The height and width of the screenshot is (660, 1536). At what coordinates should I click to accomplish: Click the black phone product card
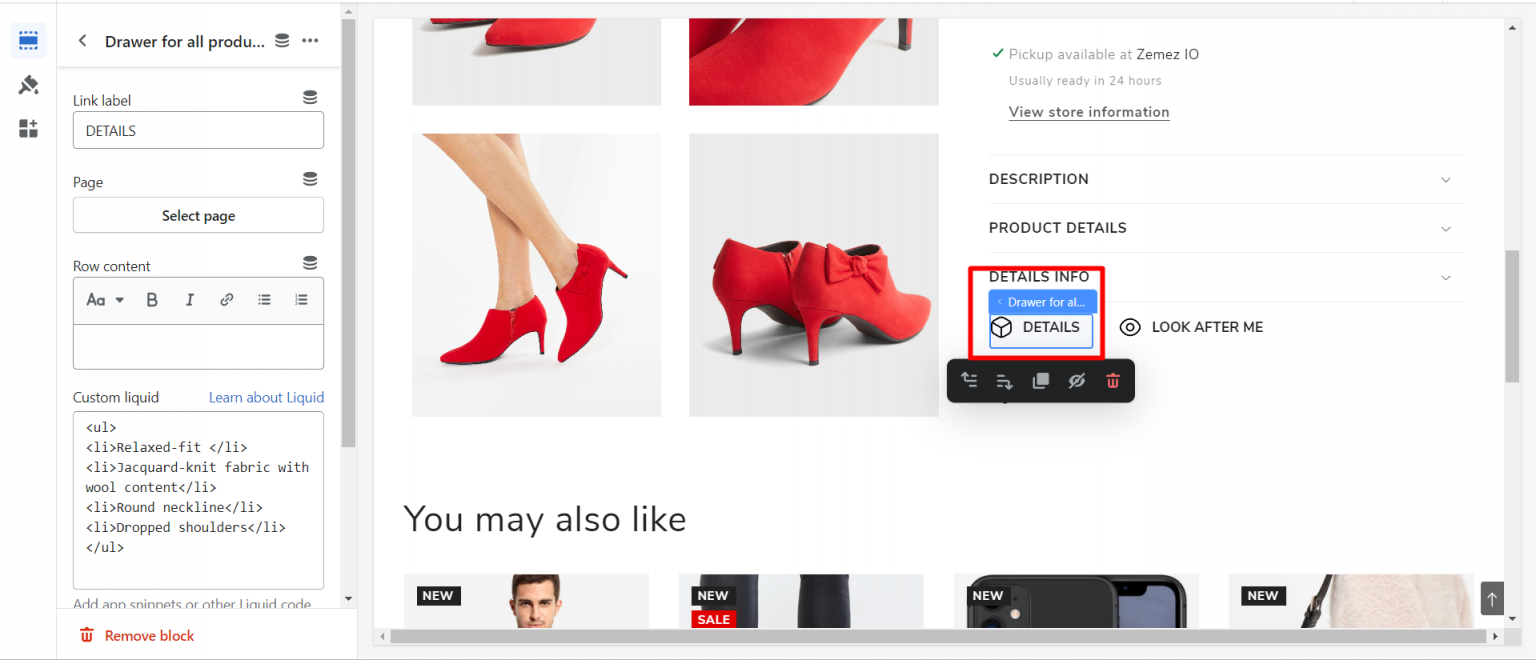coord(1077,601)
